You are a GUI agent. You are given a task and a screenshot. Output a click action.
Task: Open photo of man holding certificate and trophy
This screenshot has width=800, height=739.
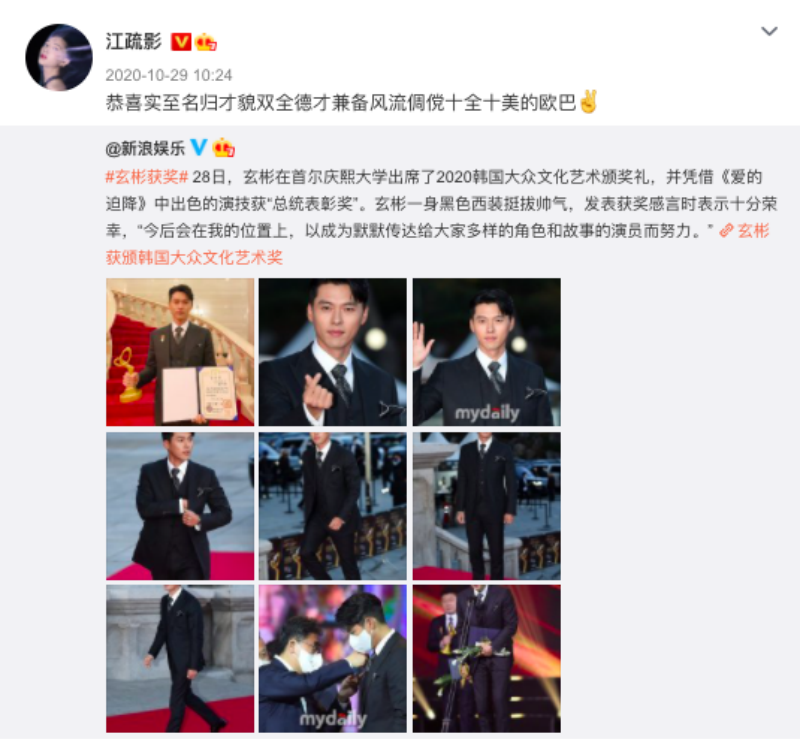pyautogui.click(x=180, y=352)
